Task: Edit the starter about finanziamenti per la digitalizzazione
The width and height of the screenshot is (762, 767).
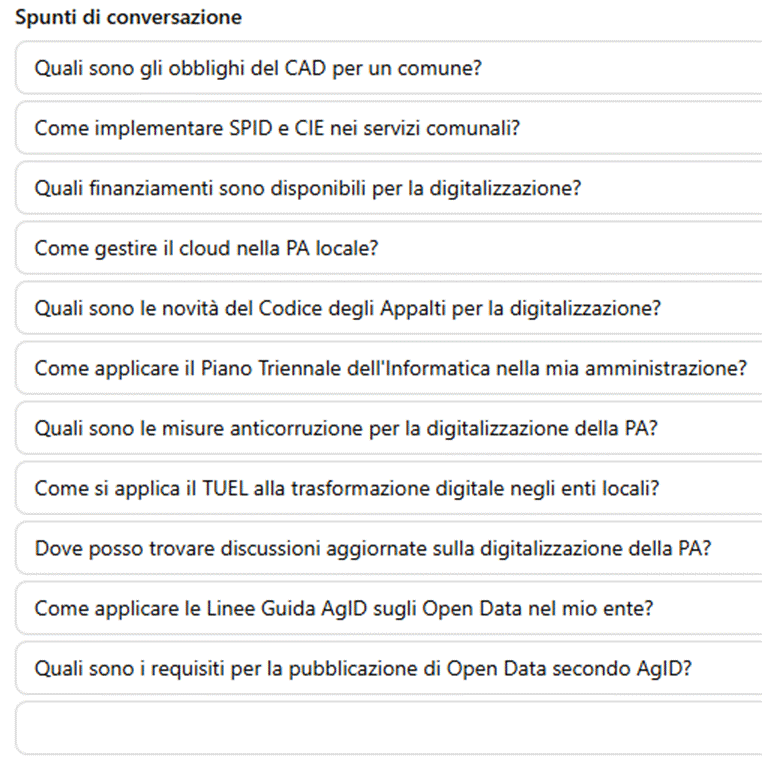Action: (x=389, y=188)
